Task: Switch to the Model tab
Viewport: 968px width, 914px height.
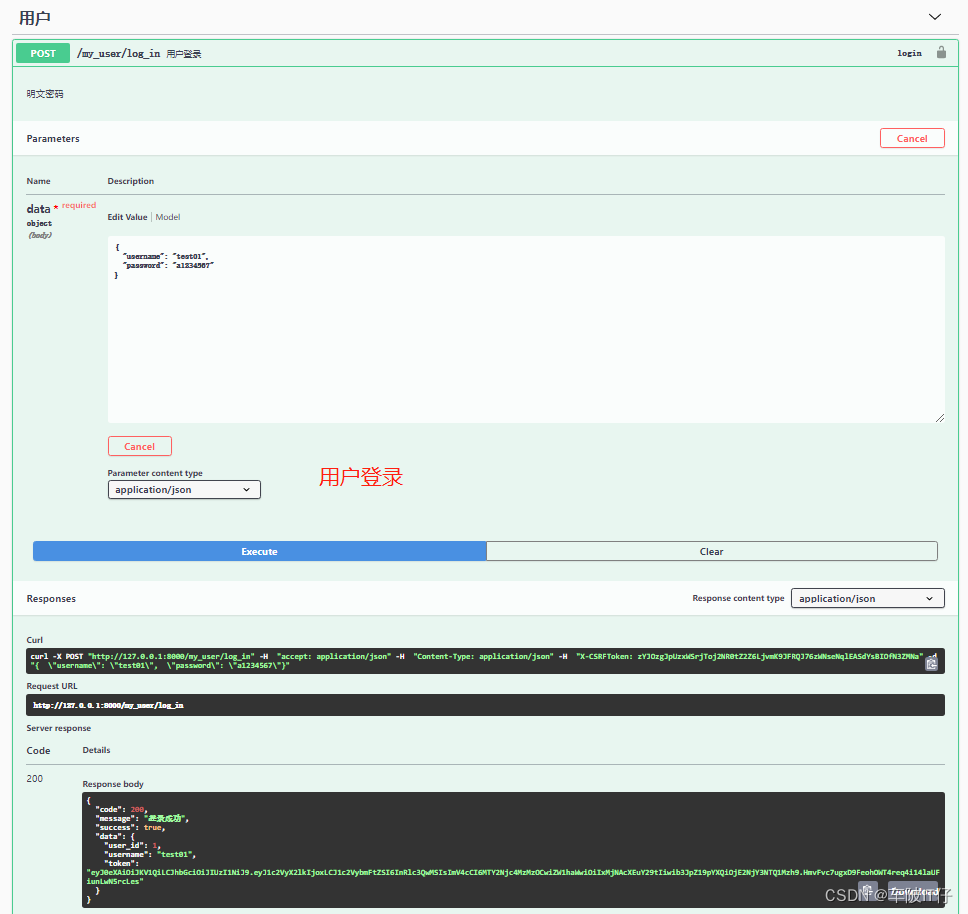Action: [167, 217]
